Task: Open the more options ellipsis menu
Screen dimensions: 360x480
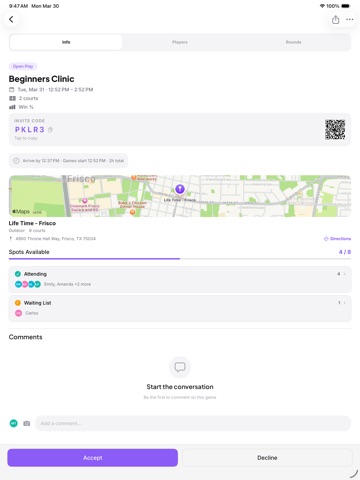Action: click(x=350, y=20)
